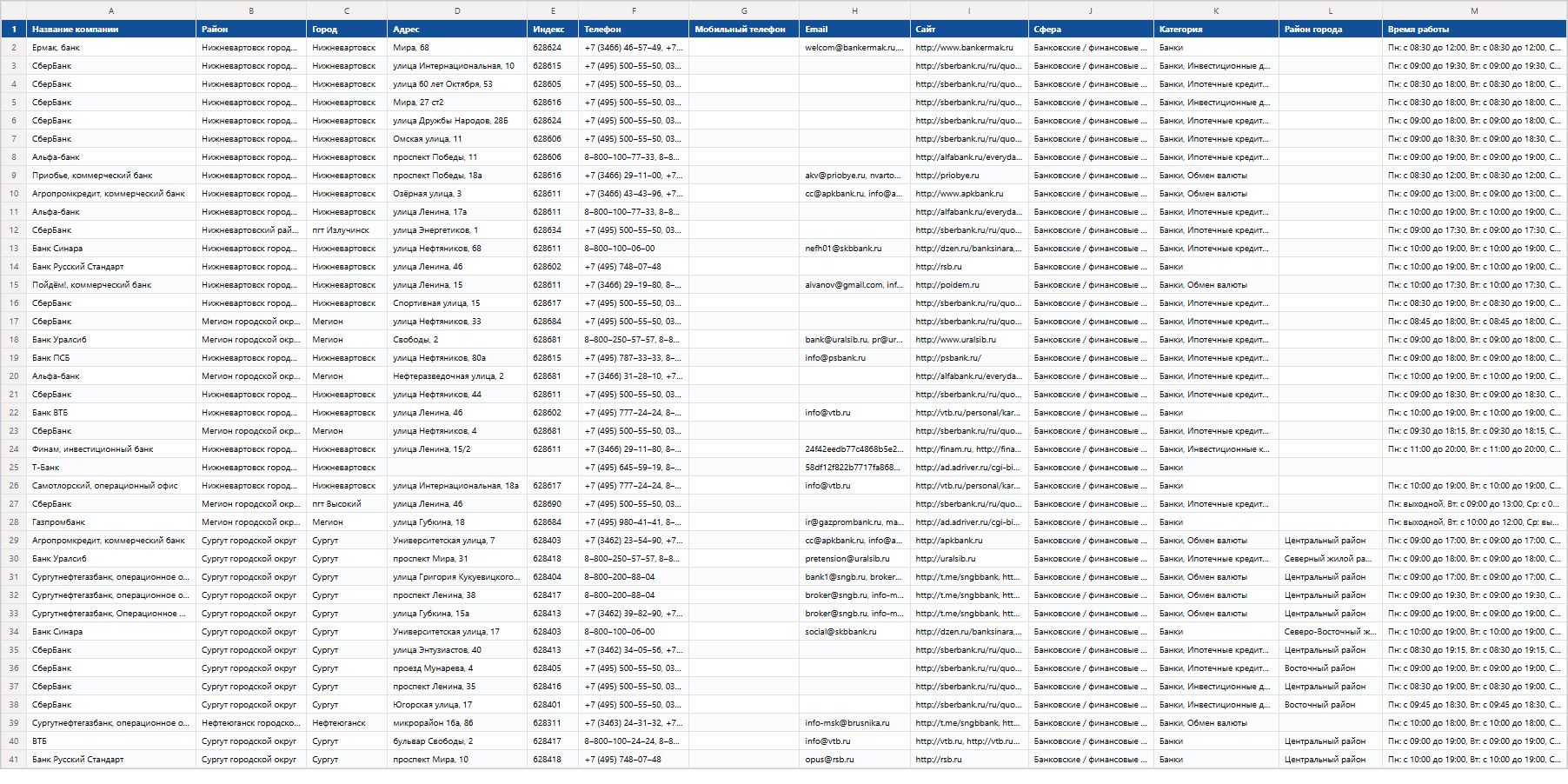1568x784 pixels.
Task: Click the 'Название компании' header cell
Action: coord(111,29)
